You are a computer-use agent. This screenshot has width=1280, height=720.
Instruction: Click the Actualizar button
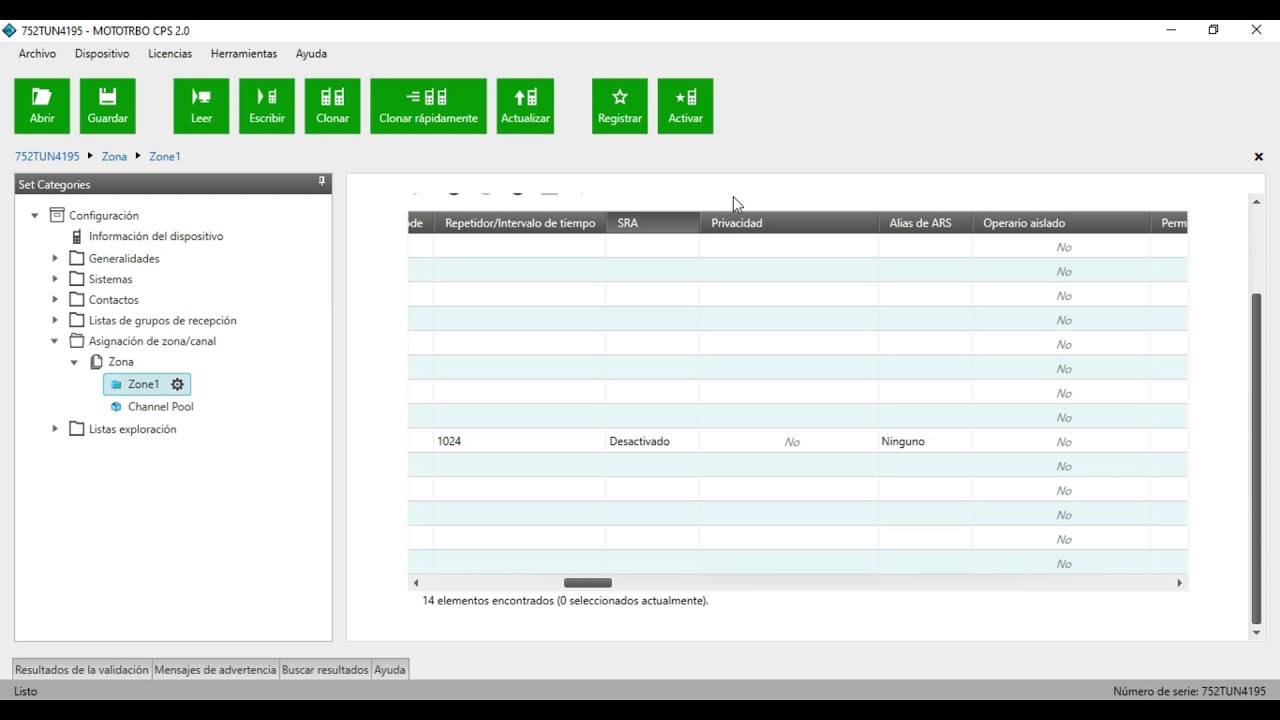[x=525, y=106]
